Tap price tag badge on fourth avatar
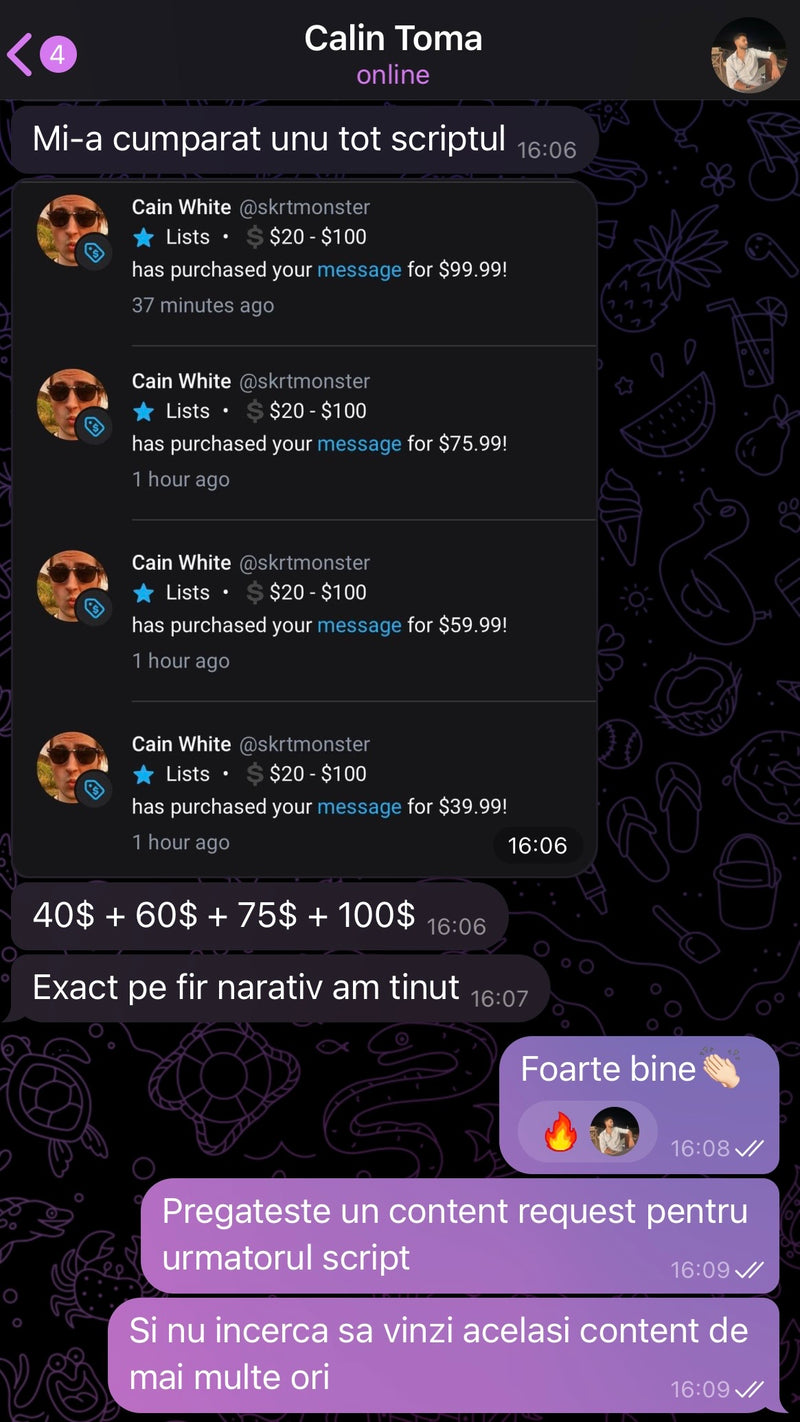 [94, 790]
